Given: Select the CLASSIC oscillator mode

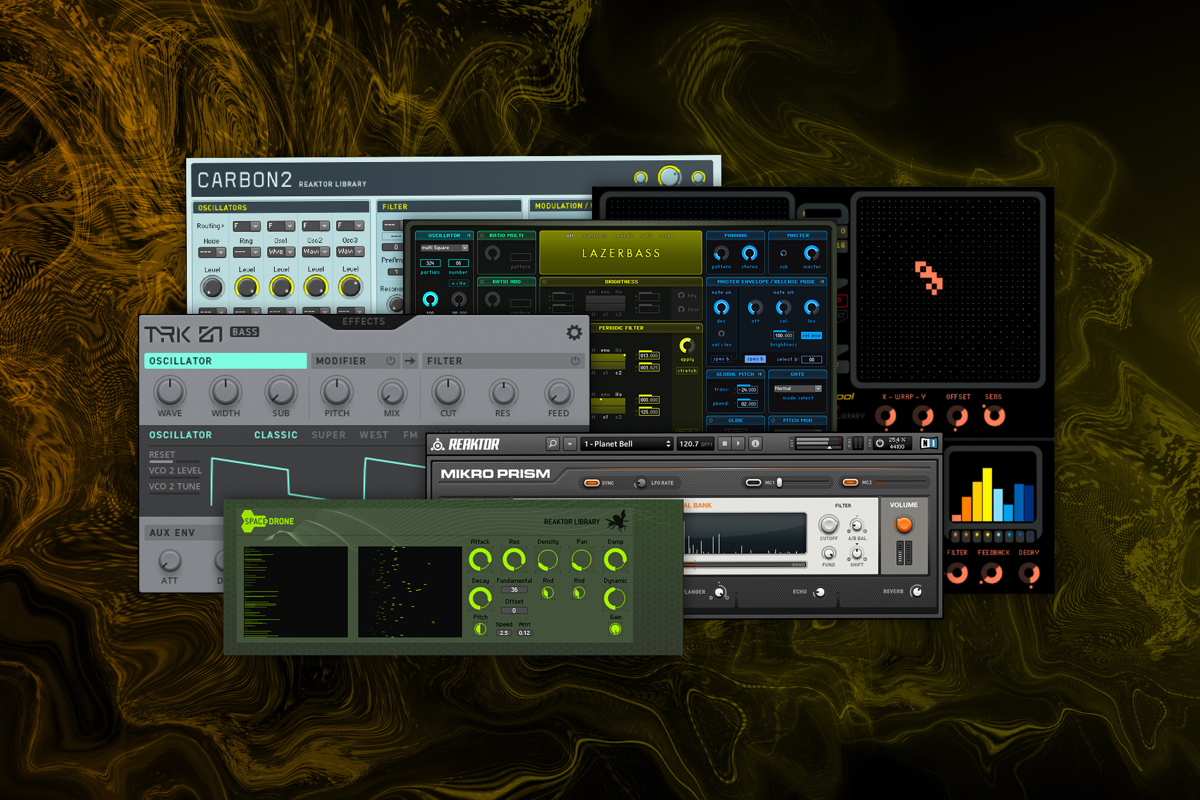Looking at the screenshot, I should tap(276, 435).
